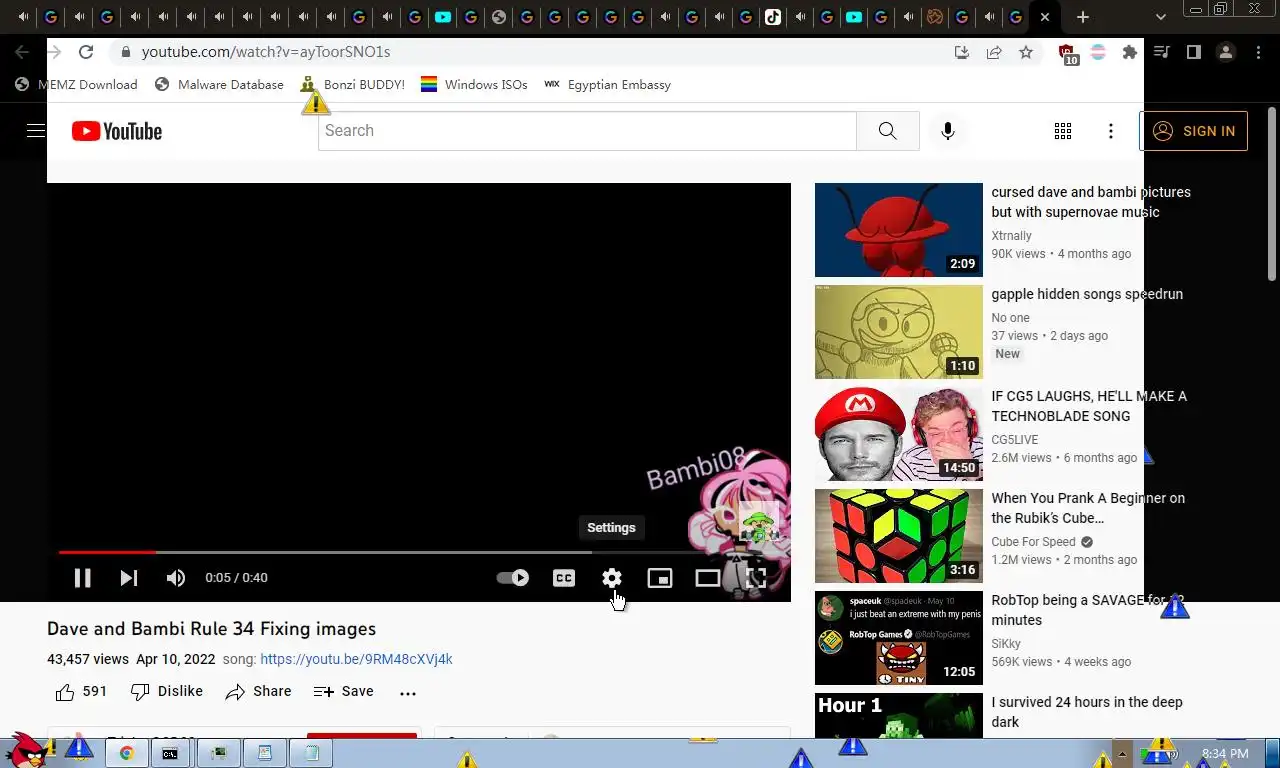
Task: Skip to the next video
Action: [x=129, y=578]
